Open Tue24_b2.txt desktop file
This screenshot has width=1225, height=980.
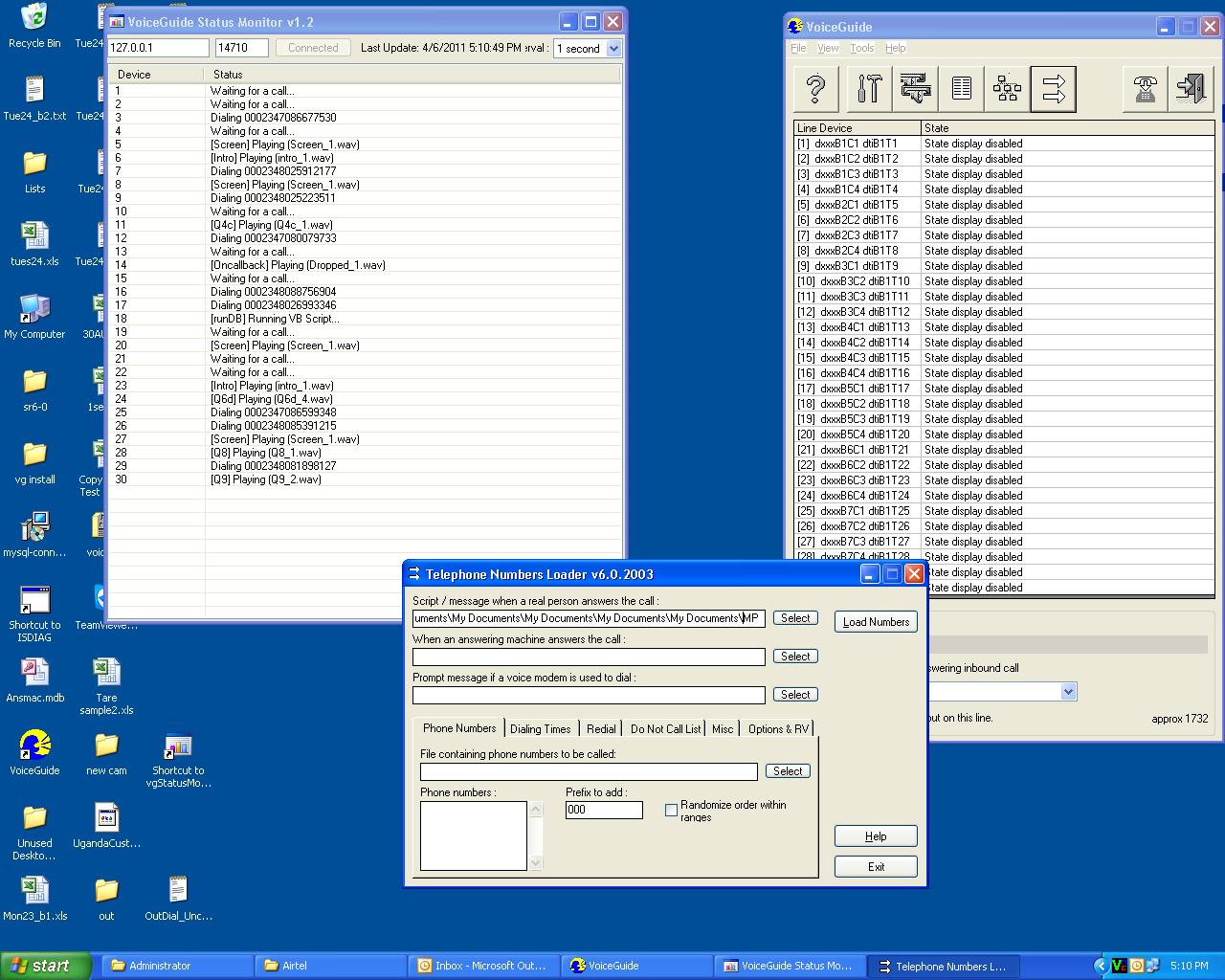pyautogui.click(x=34, y=99)
